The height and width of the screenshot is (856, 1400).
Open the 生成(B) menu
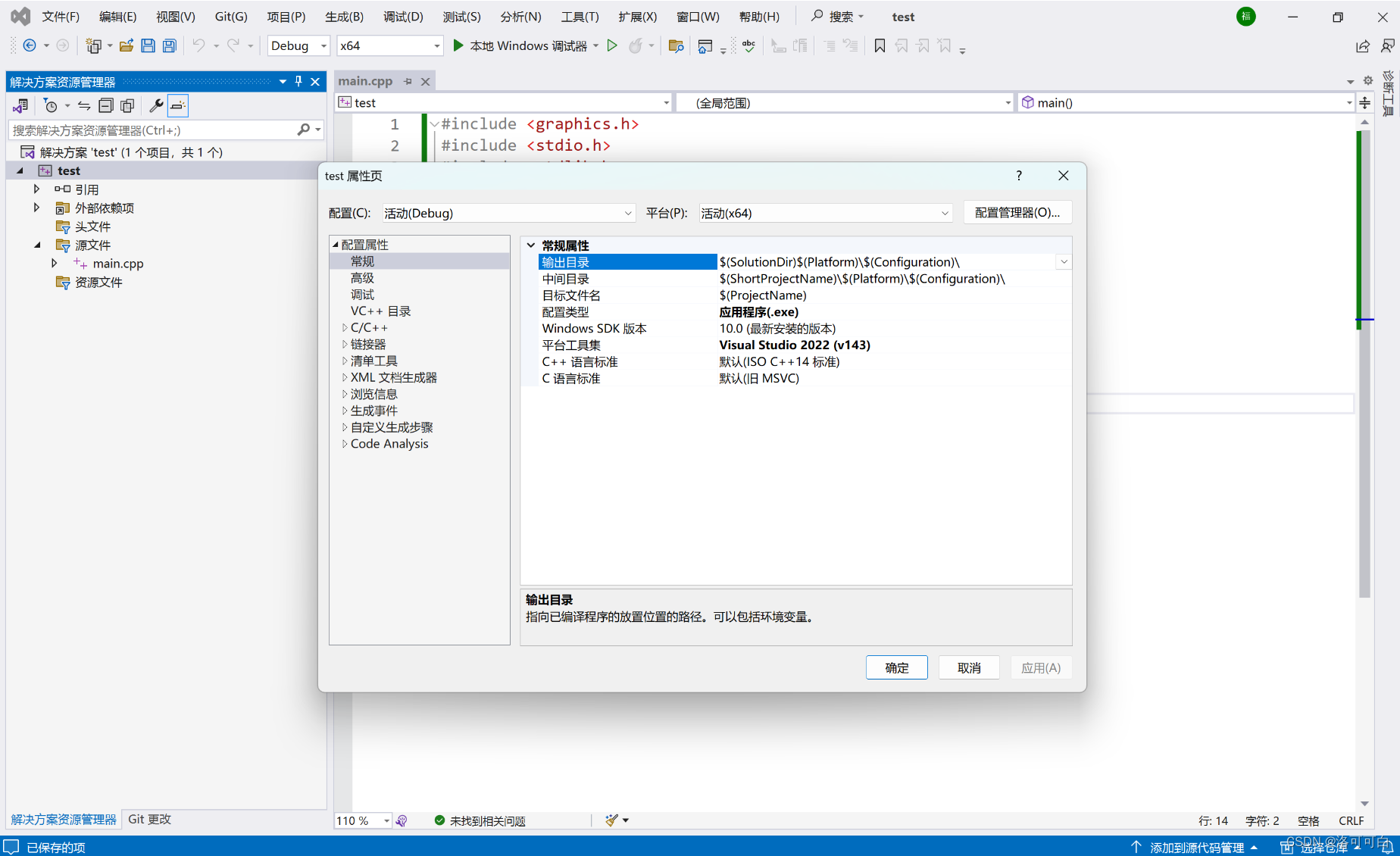(344, 17)
